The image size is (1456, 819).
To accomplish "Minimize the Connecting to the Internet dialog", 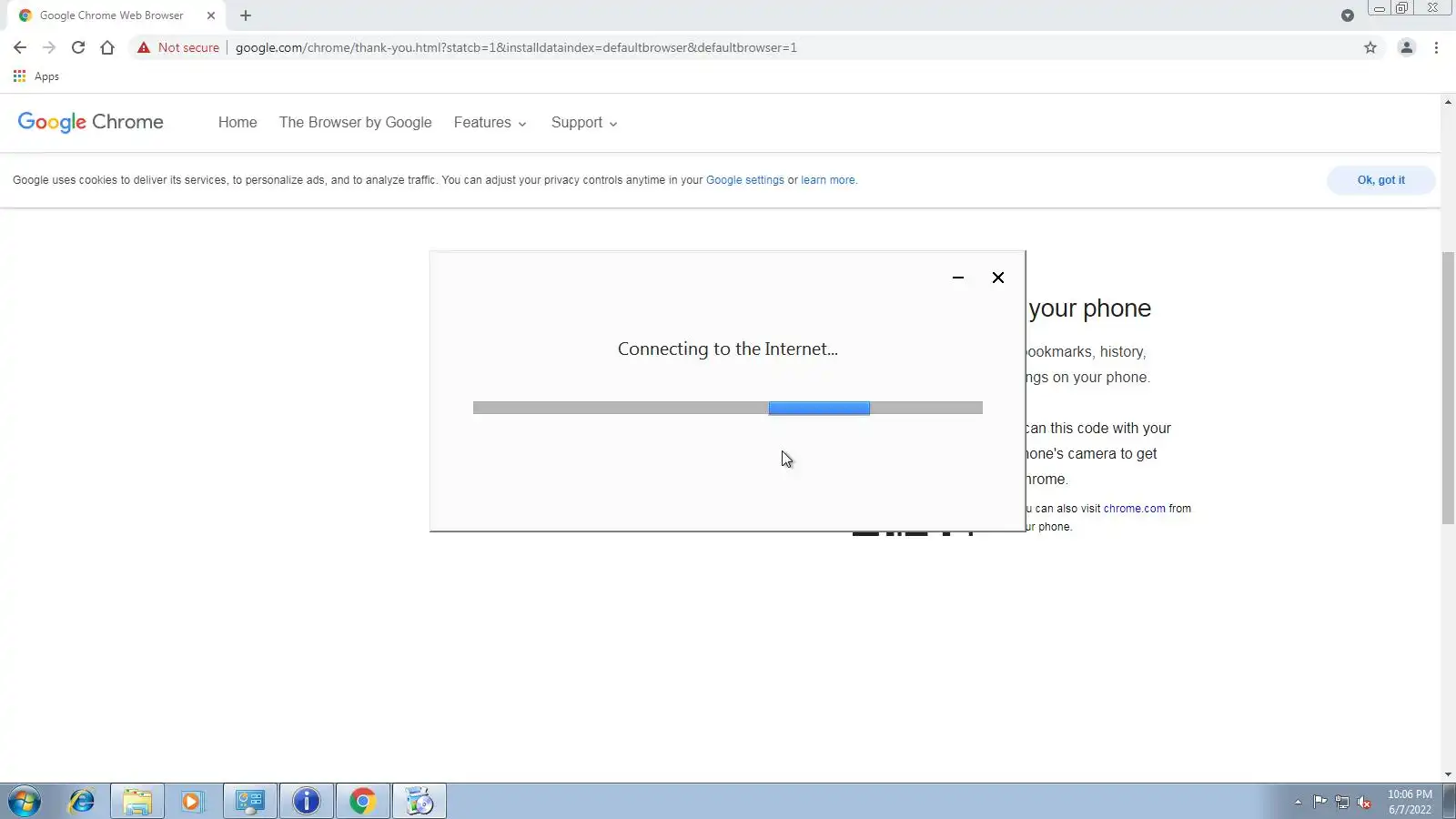I will pyautogui.click(x=958, y=278).
